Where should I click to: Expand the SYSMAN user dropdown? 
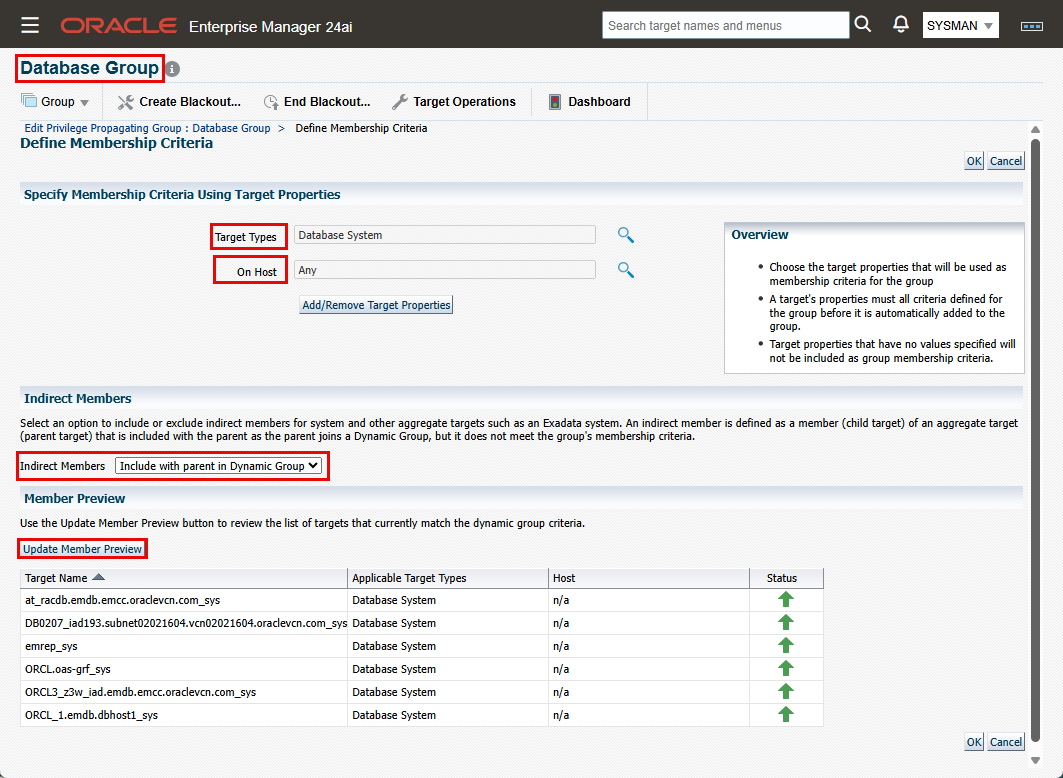click(960, 26)
